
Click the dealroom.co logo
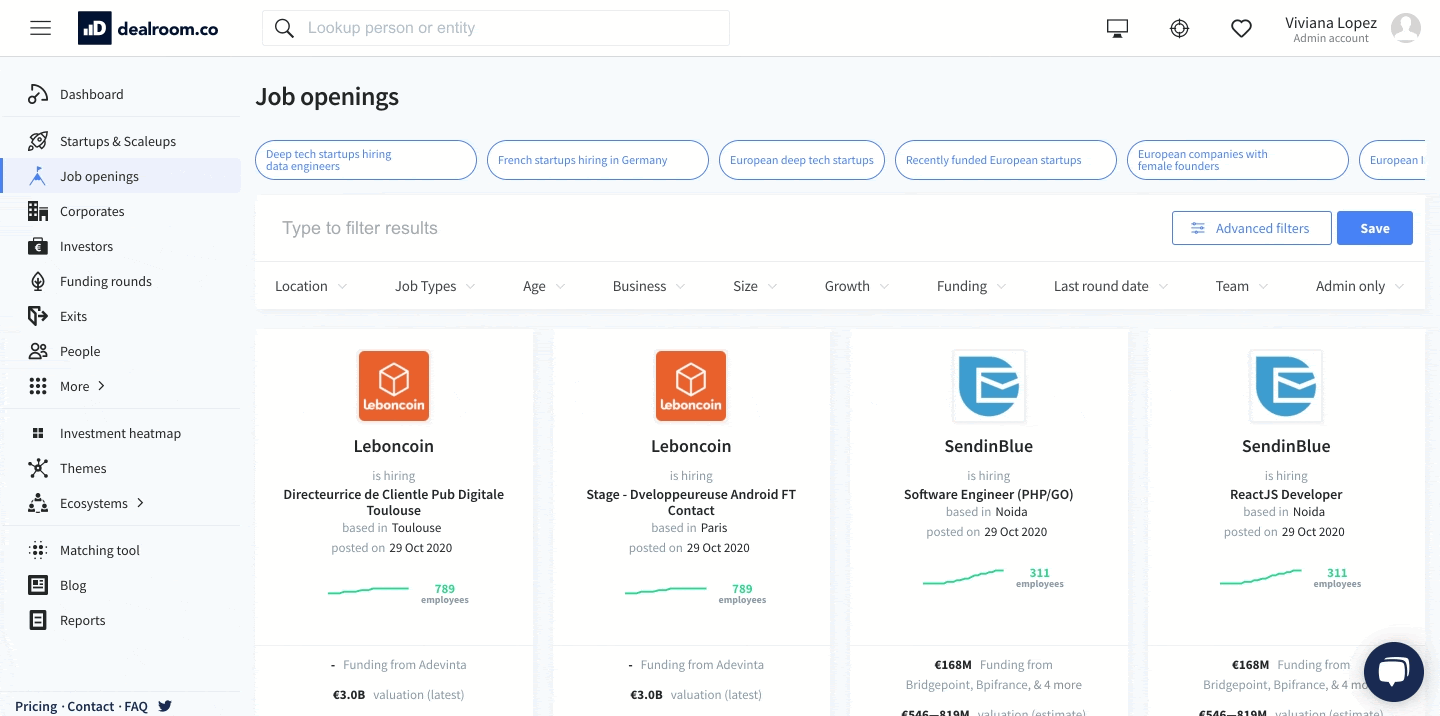point(148,28)
